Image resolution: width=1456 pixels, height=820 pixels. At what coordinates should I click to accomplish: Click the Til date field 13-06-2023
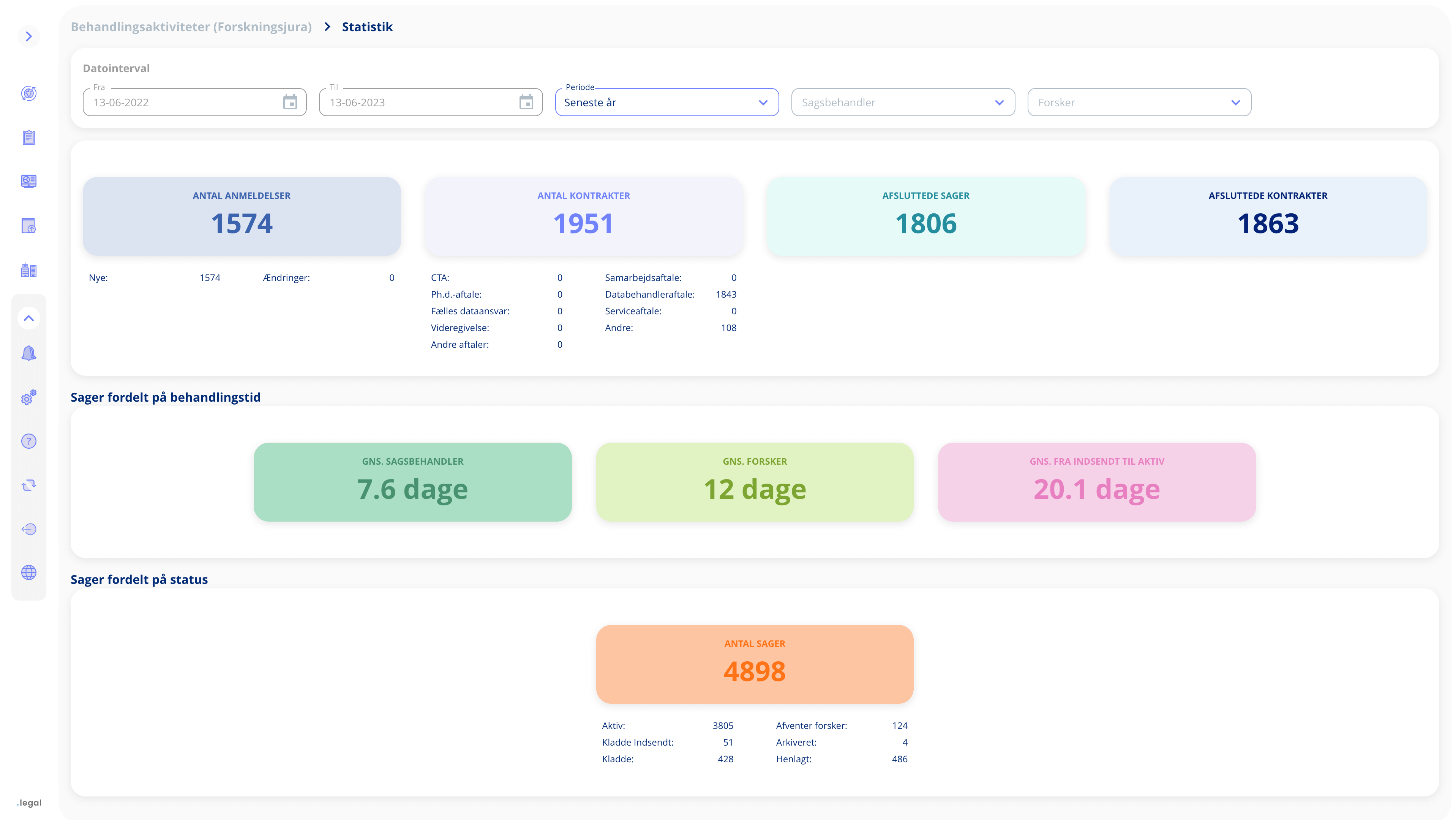click(x=431, y=102)
